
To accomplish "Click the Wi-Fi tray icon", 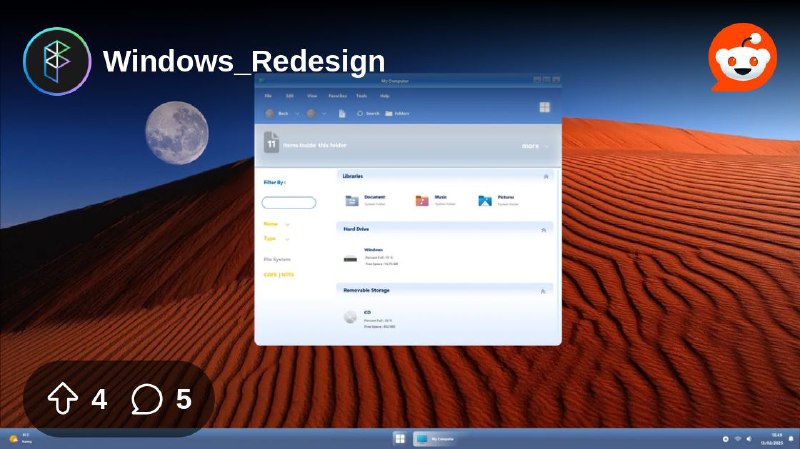I will 738,439.
